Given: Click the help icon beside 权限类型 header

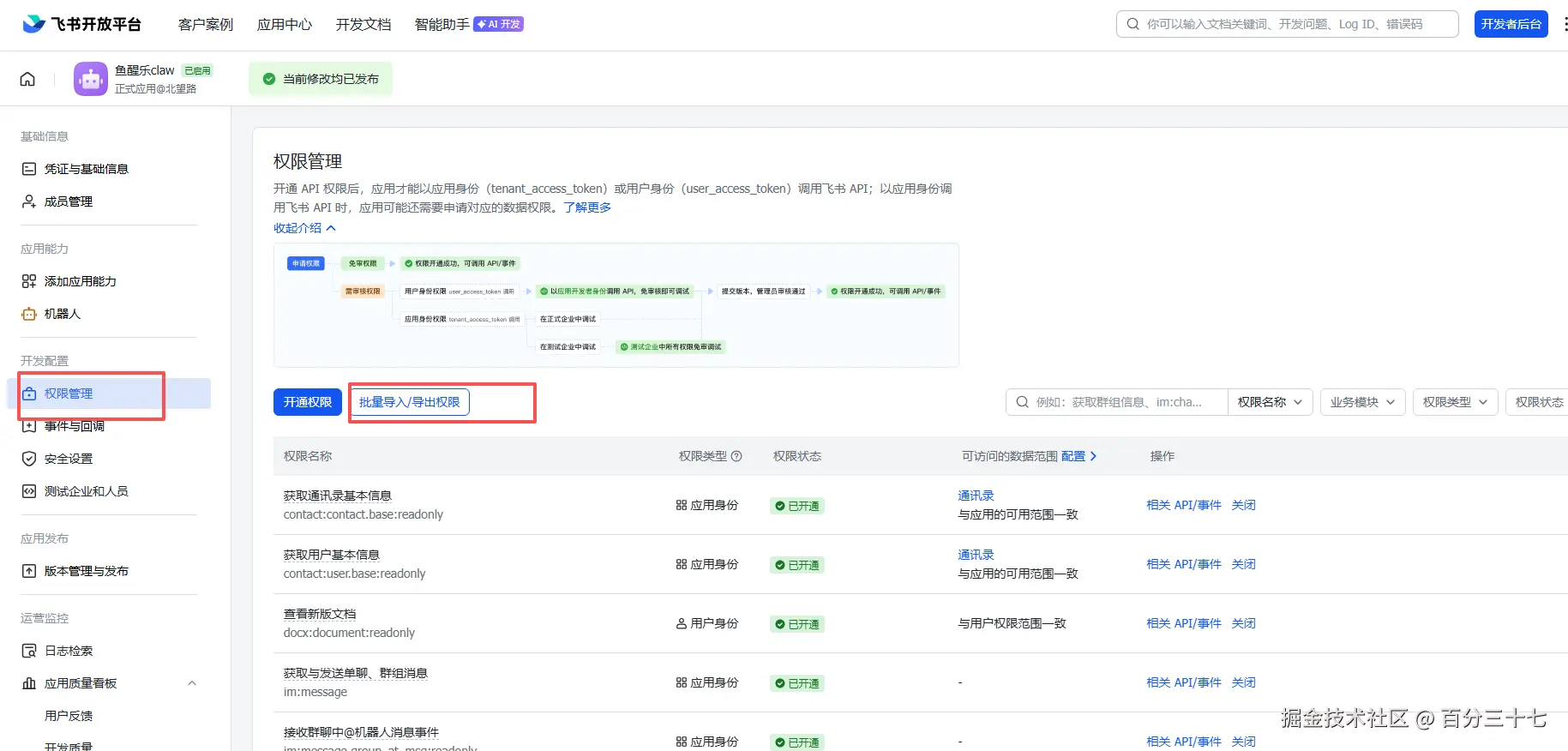Looking at the screenshot, I should tap(736, 456).
